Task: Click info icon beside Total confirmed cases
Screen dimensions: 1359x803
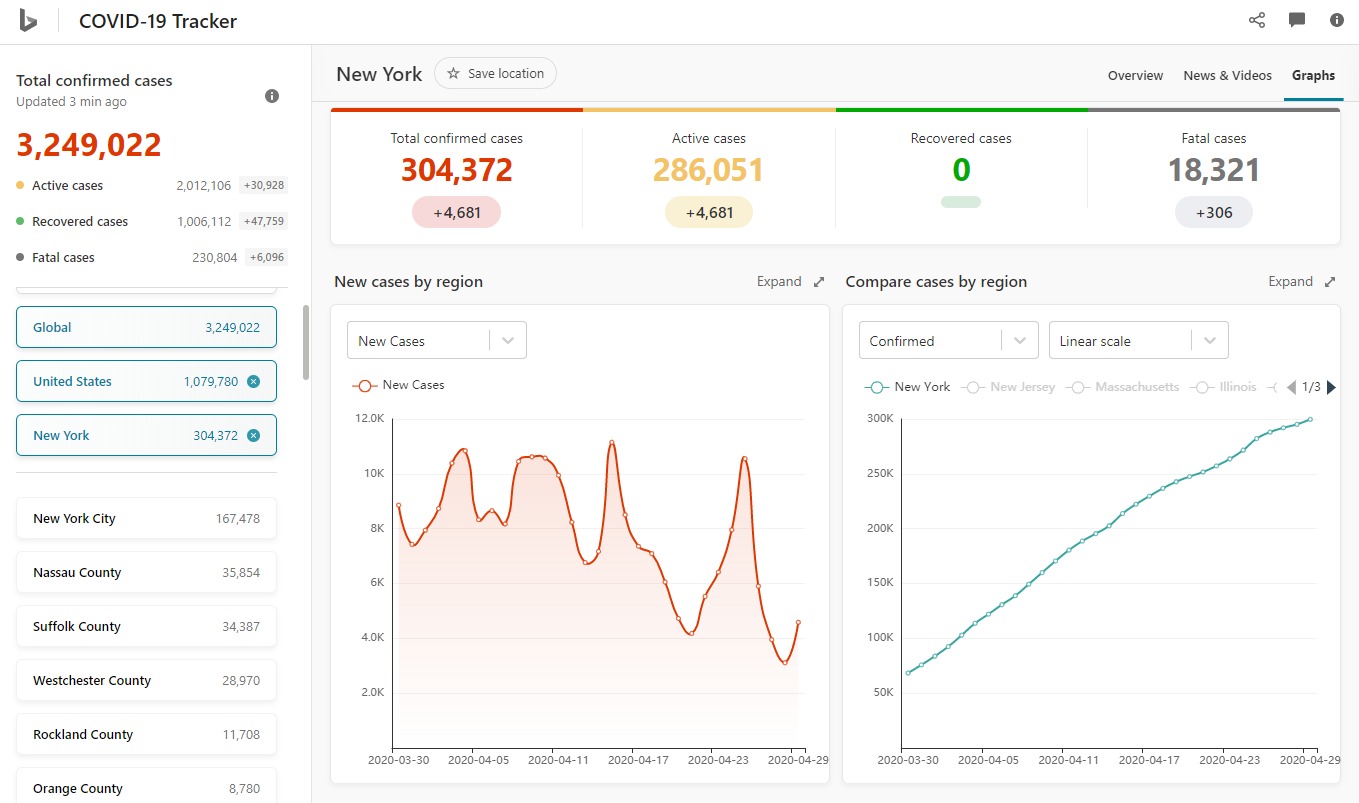Action: (x=271, y=96)
